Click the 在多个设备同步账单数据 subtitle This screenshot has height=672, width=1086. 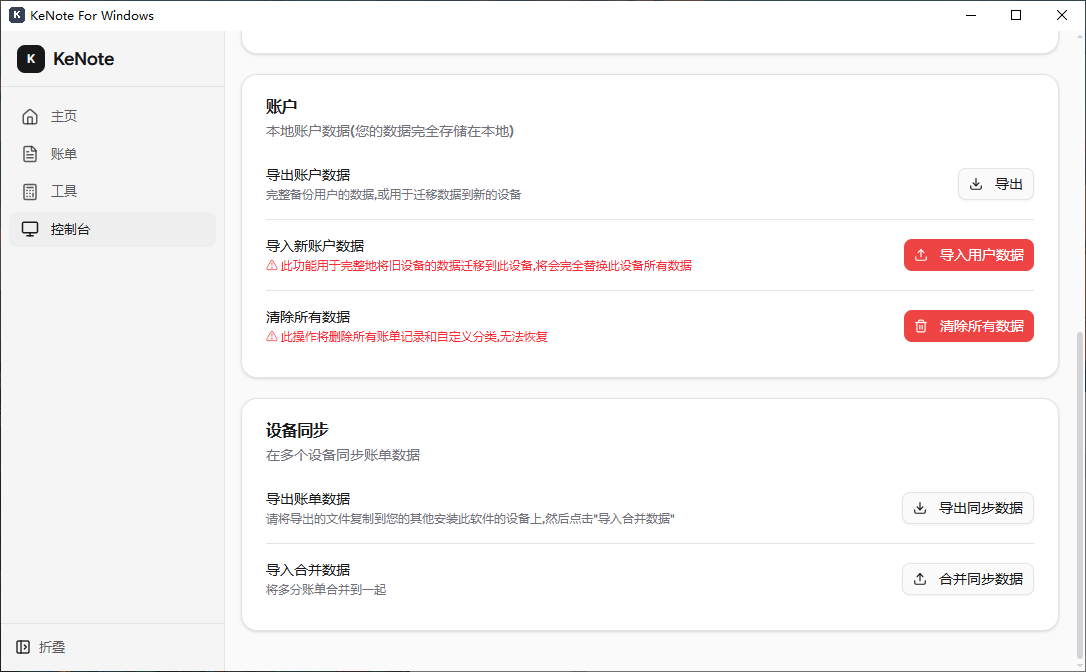click(x=343, y=455)
